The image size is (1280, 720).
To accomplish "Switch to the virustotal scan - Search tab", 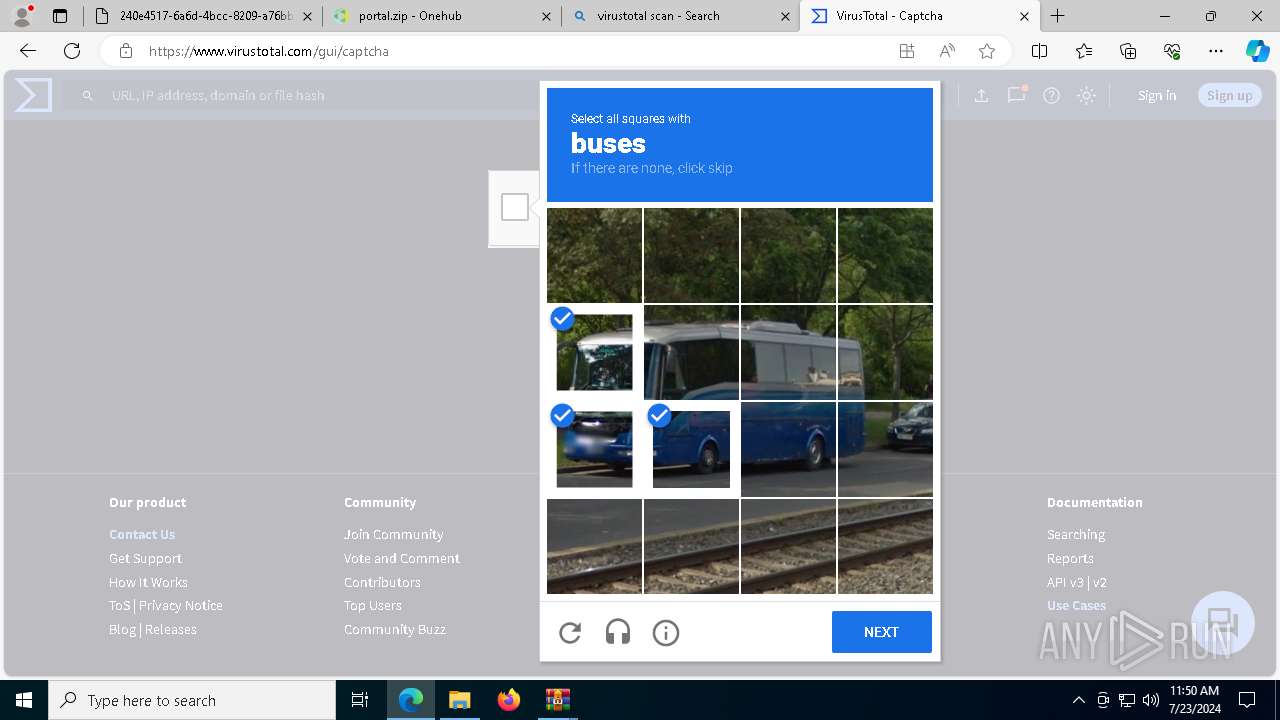I will pyautogui.click(x=680, y=16).
